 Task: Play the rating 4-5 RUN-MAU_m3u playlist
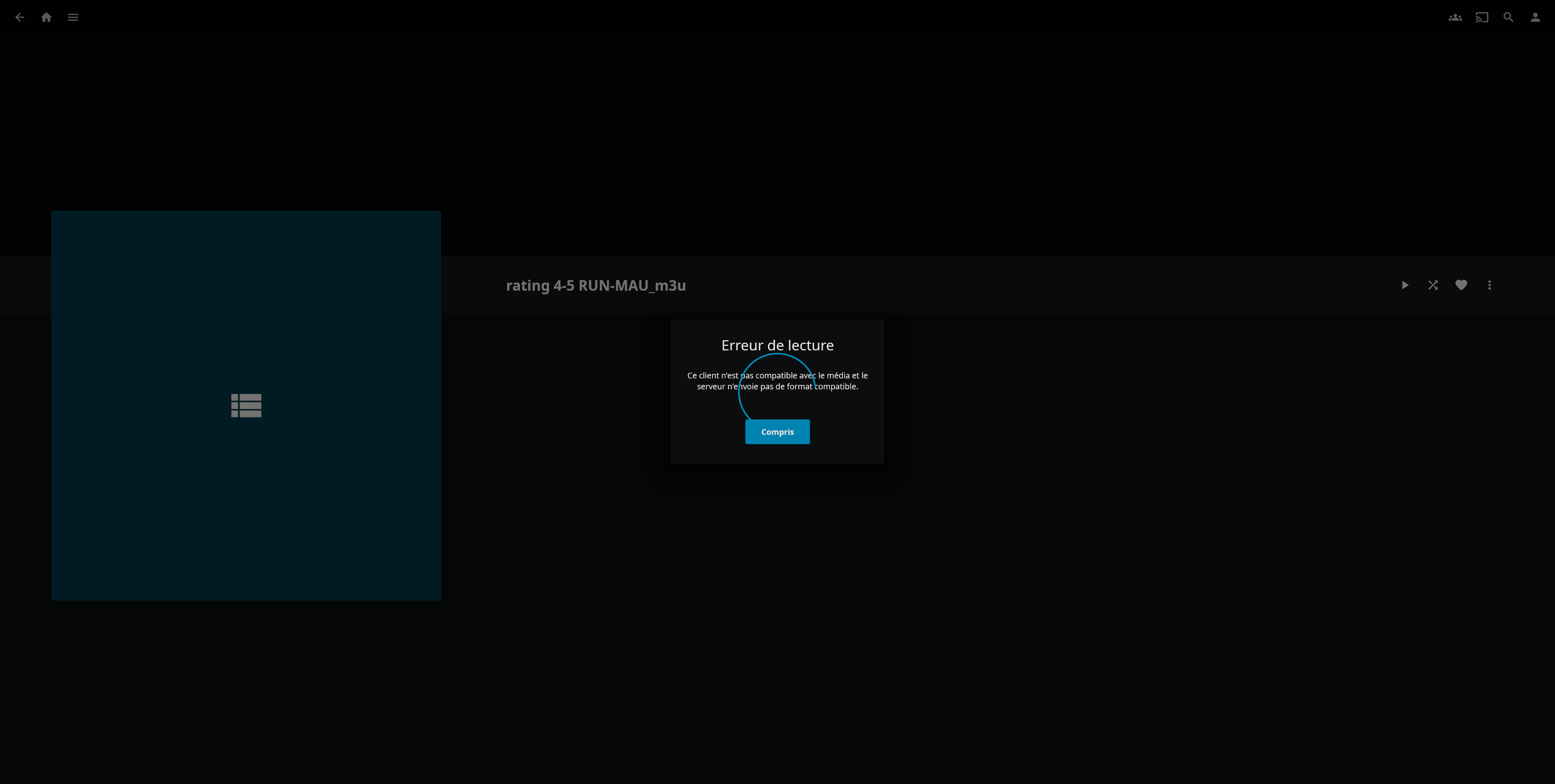click(1405, 285)
